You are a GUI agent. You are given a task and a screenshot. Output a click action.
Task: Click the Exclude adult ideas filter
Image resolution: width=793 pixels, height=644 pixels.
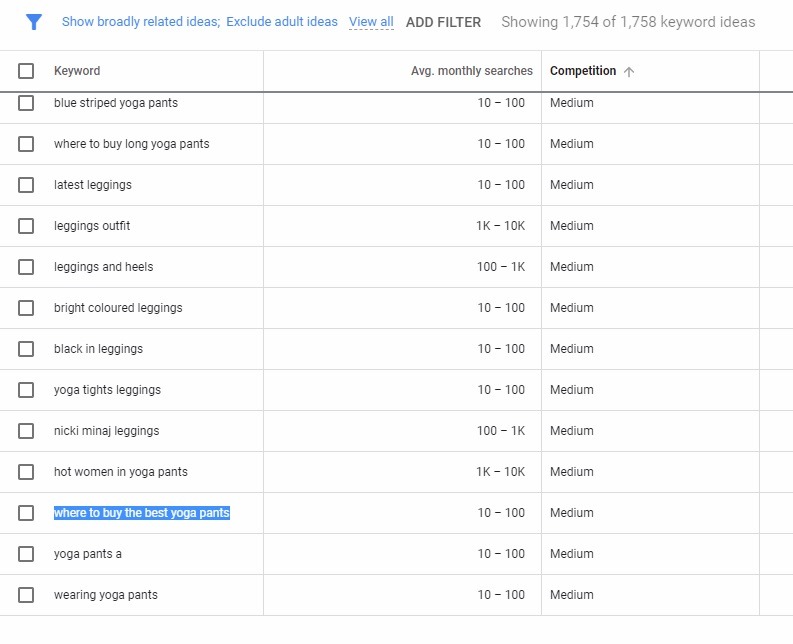[x=282, y=22]
